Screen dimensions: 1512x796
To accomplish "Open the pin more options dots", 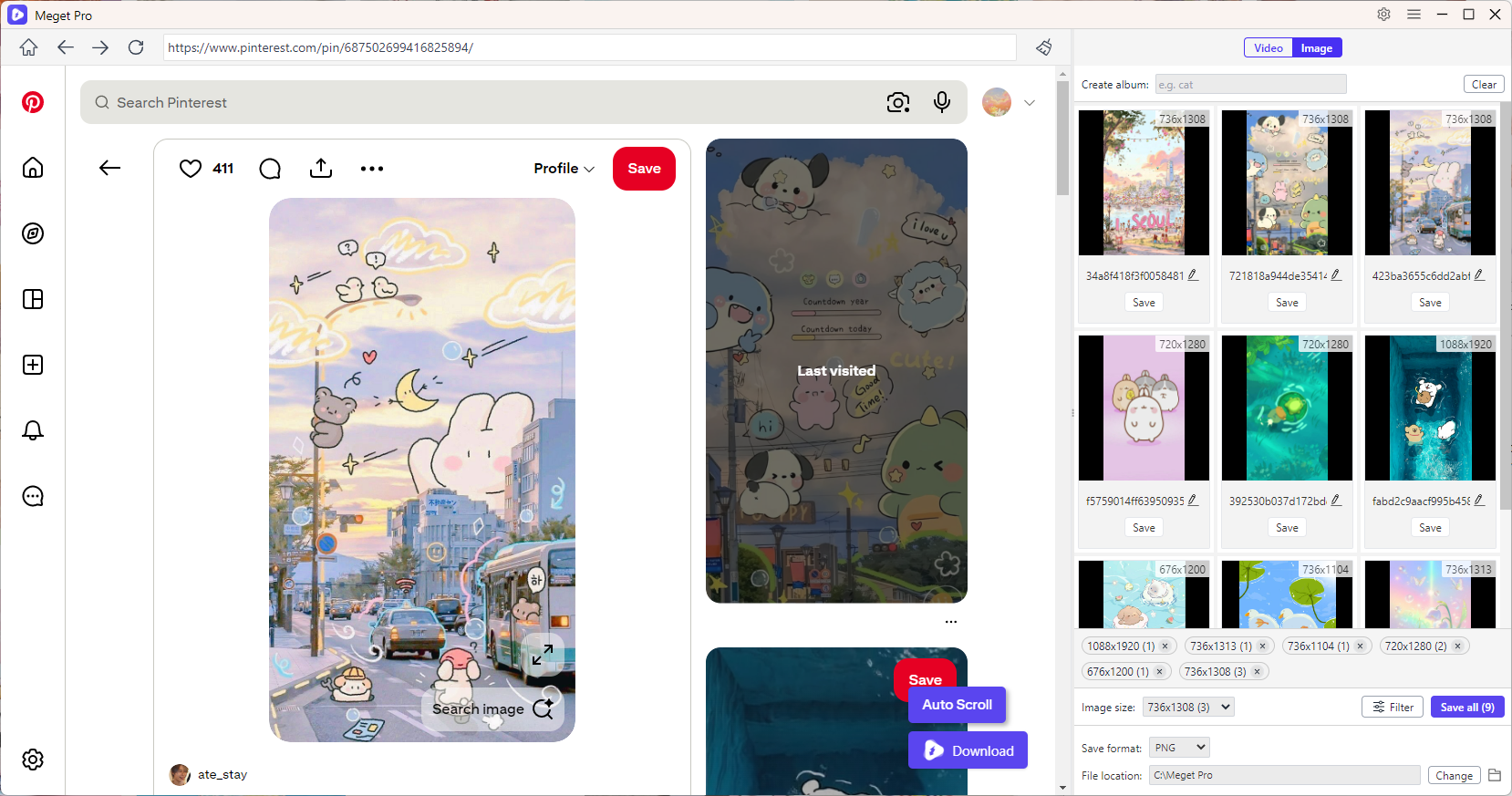I will tap(372, 169).
